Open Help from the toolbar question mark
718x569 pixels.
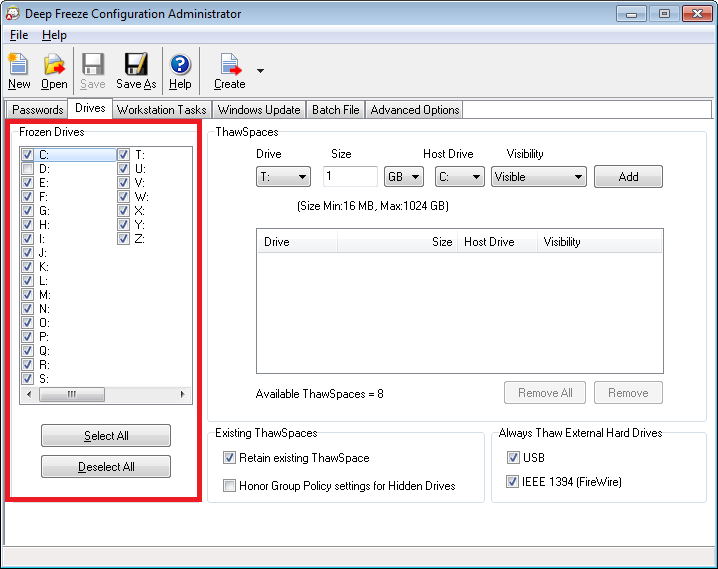pos(180,67)
